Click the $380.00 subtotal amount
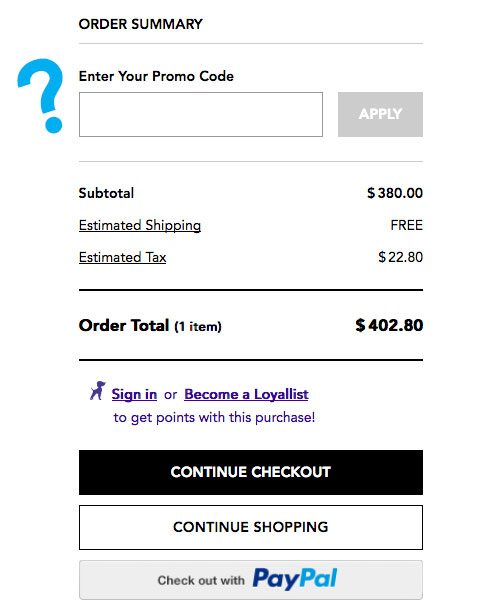The width and height of the screenshot is (504, 613). [395, 193]
